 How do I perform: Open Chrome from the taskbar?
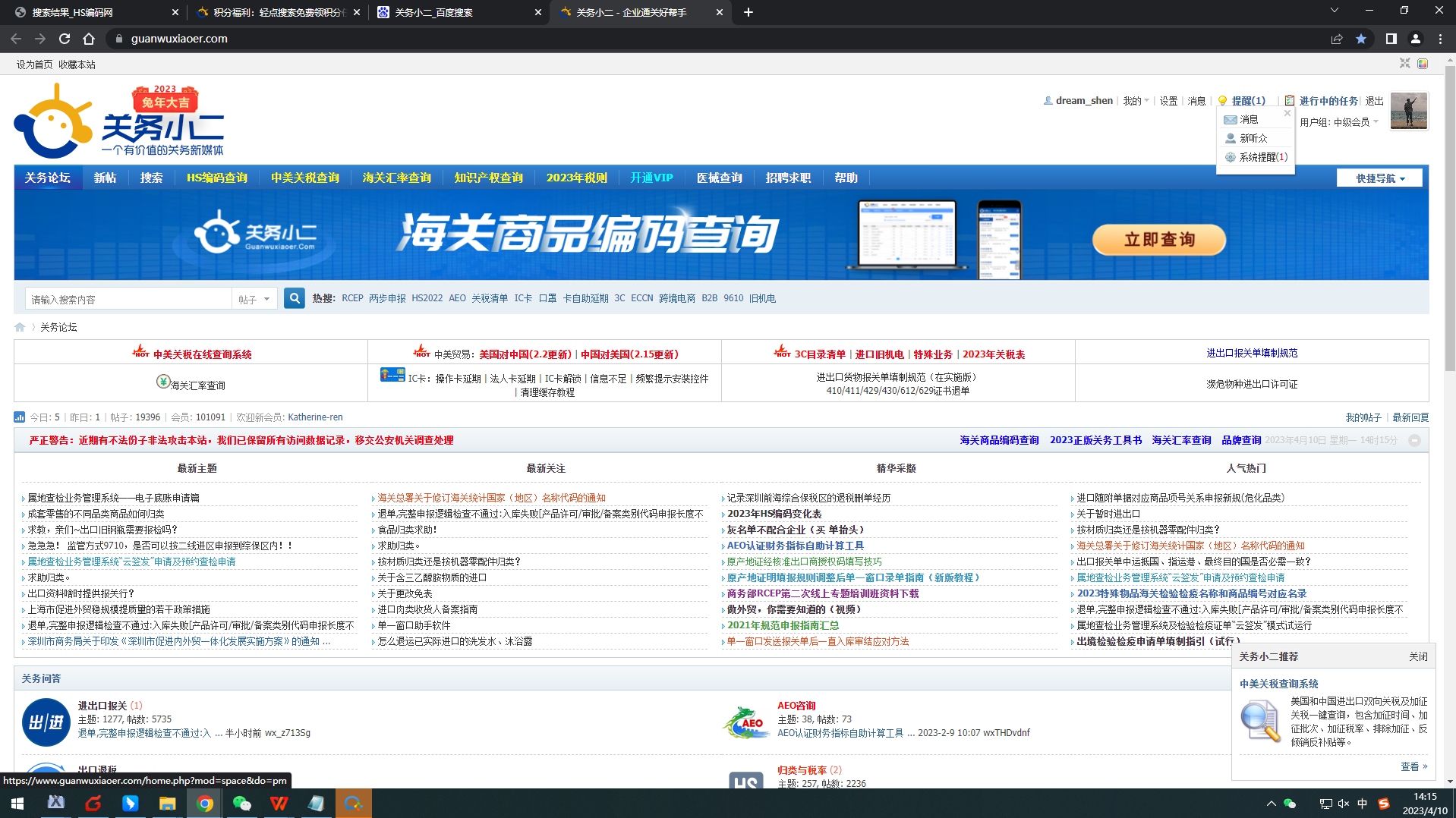(x=205, y=803)
